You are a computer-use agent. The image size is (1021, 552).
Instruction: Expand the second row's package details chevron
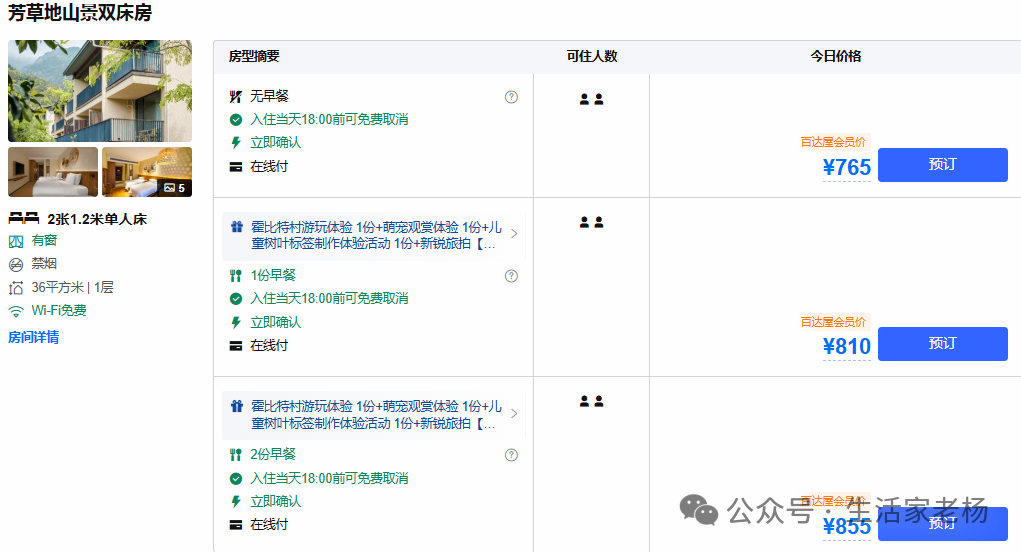pyautogui.click(x=514, y=234)
